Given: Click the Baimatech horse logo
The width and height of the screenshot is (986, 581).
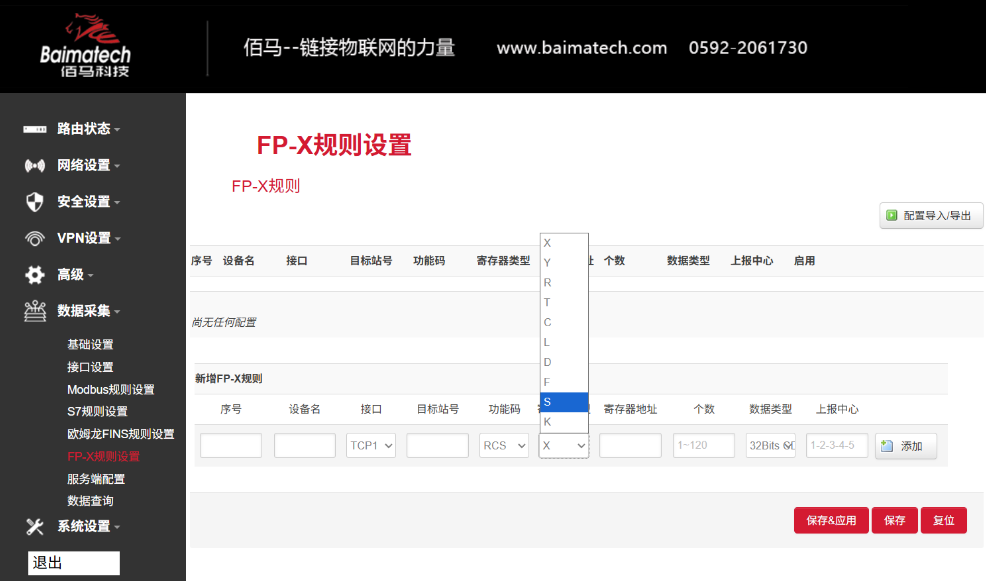Looking at the screenshot, I should click(86, 45).
